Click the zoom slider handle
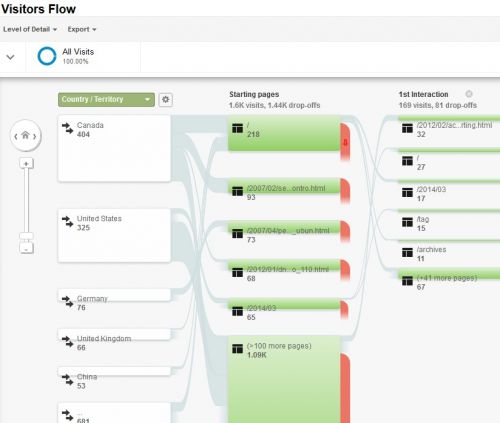 click(26, 236)
